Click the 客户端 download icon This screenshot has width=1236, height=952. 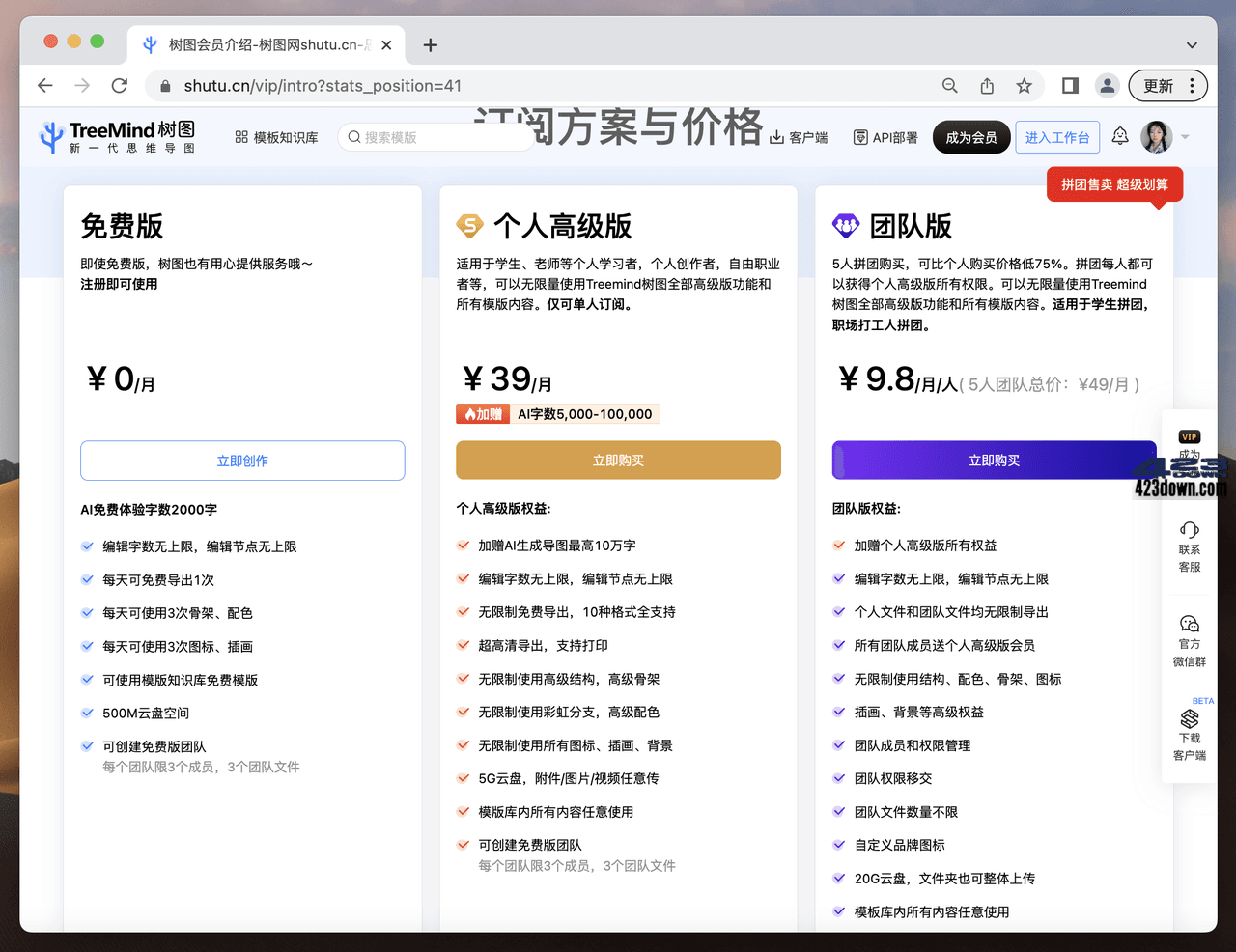coord(777,136)
